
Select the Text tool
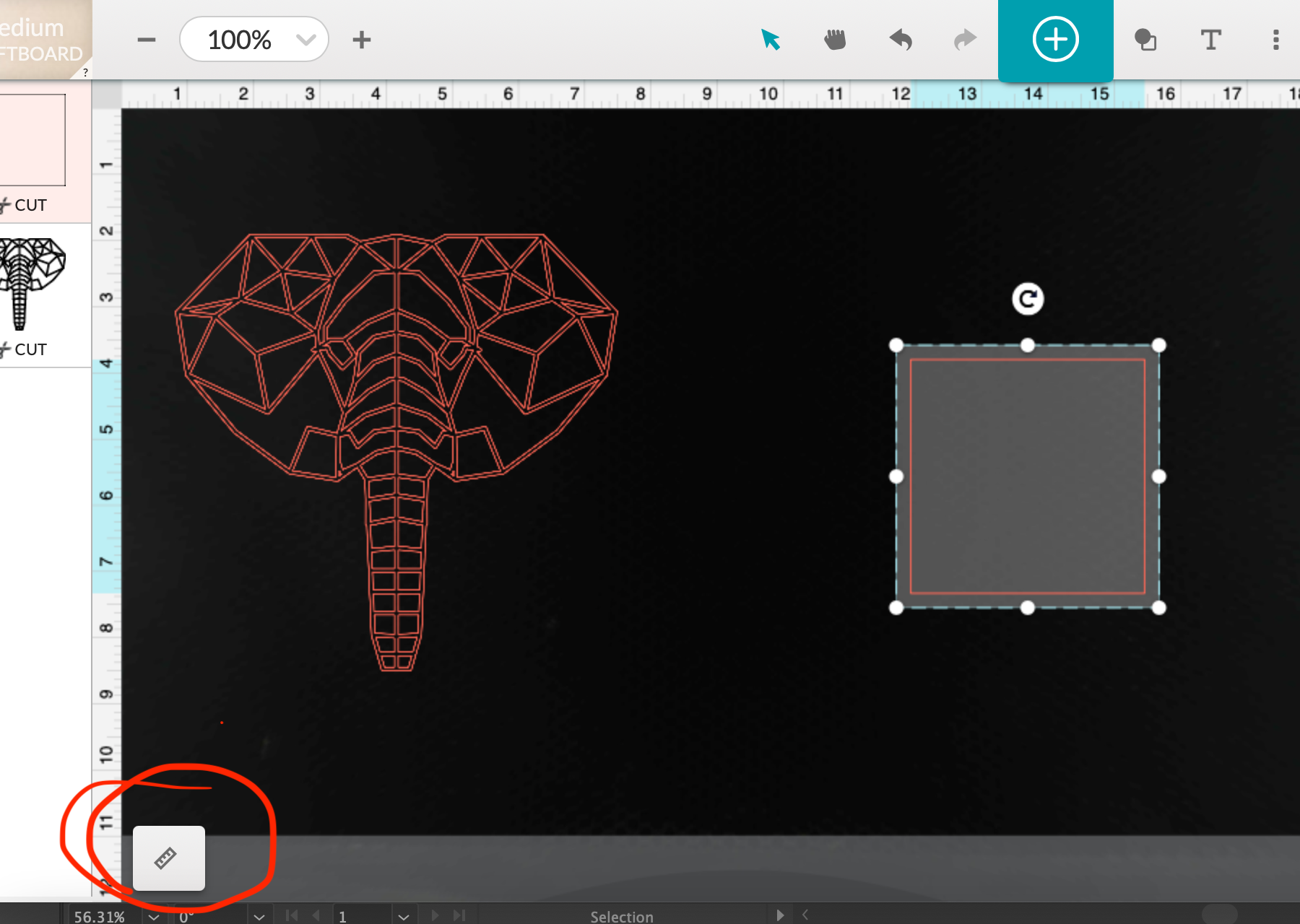[1210, 40]
